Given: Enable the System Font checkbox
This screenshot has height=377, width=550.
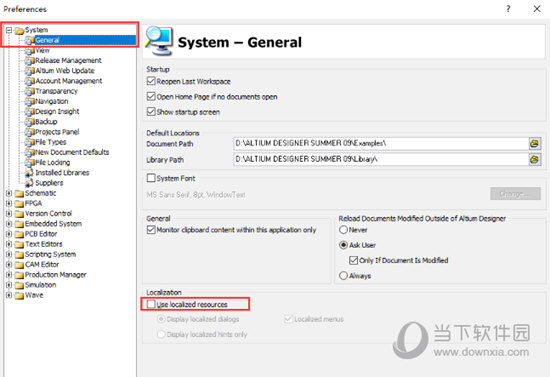Looking at the screenshot, I should pos(151,178).
